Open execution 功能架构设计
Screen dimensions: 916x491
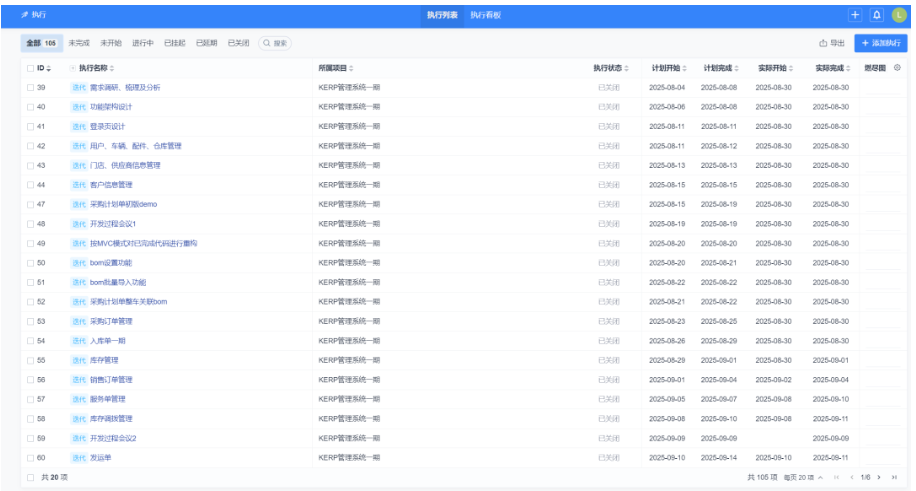[111, 107]
